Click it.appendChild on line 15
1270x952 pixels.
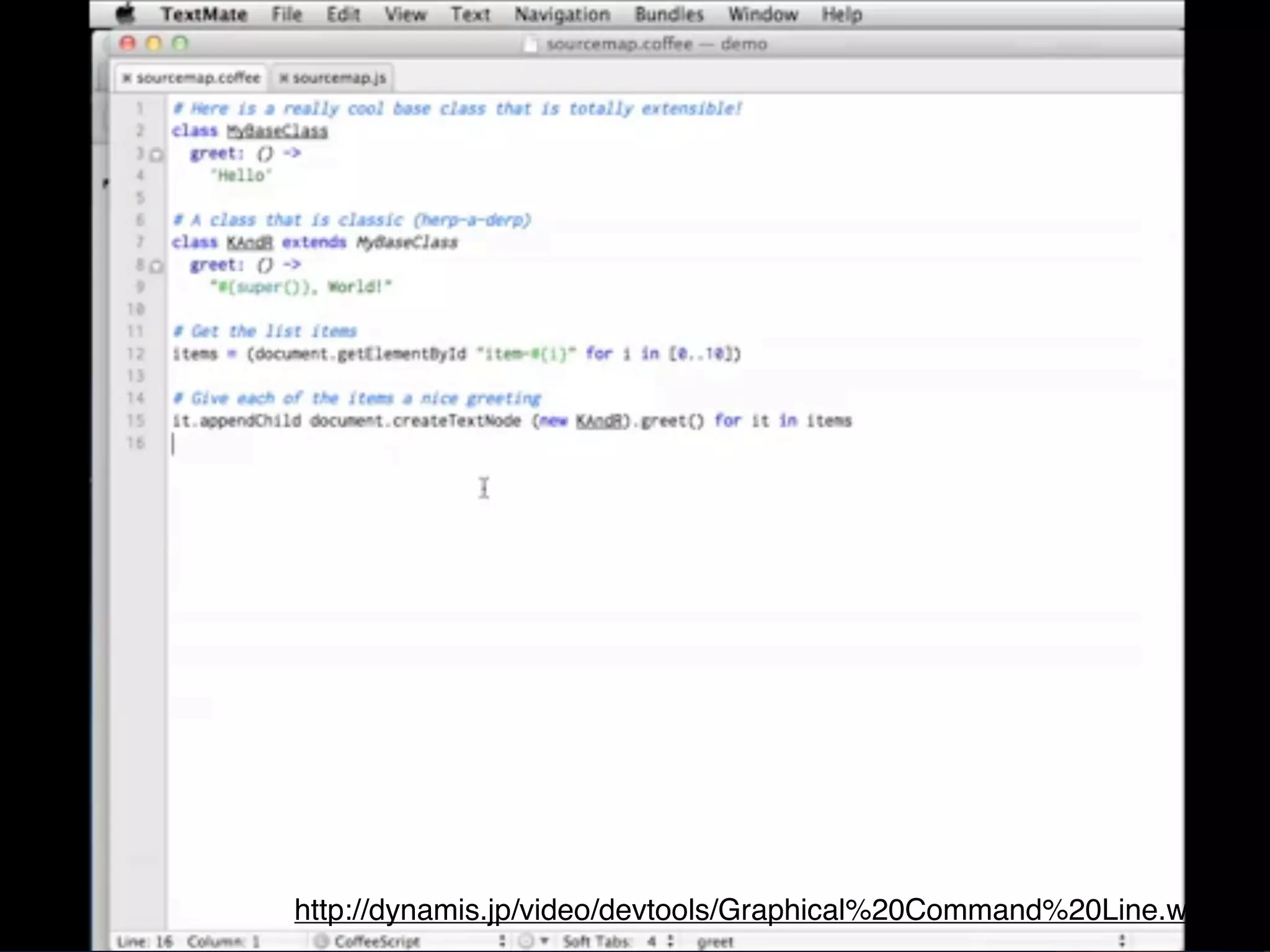236,421
